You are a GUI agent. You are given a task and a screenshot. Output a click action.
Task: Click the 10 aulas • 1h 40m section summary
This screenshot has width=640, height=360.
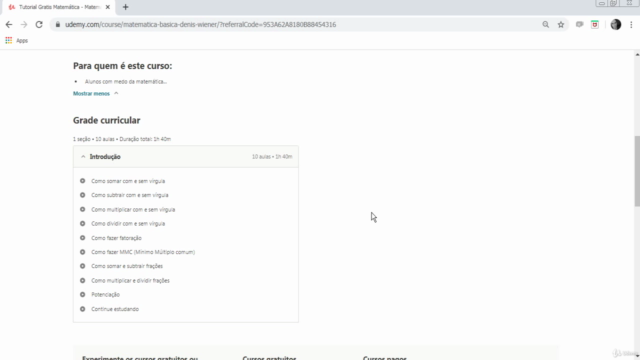pyautogui.click(x=272, y=157)
